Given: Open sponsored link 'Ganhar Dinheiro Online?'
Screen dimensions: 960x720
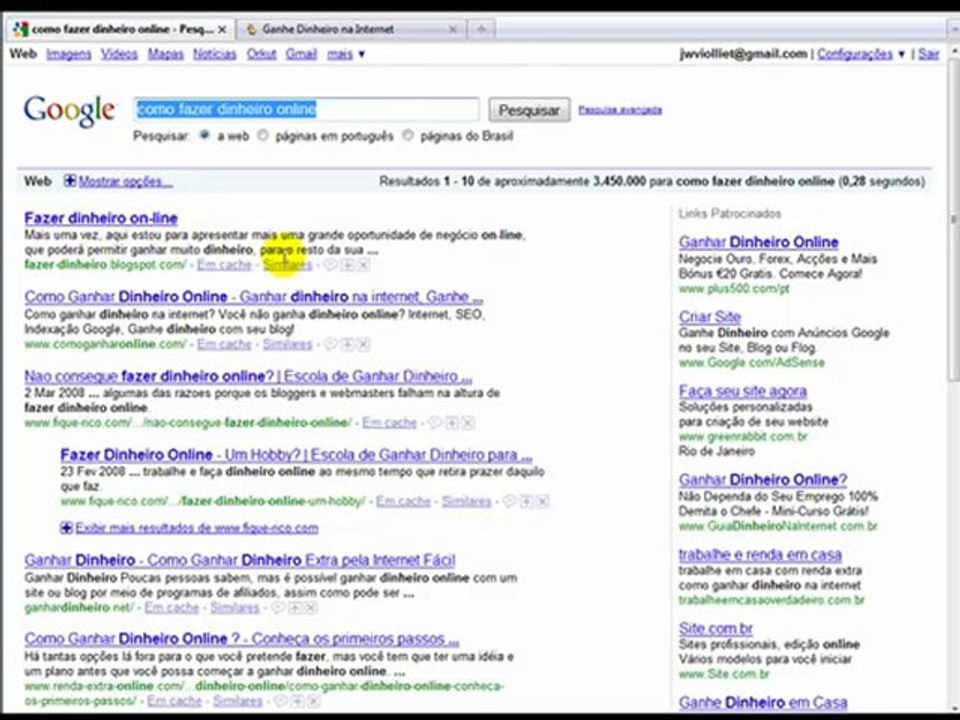Looking at the screenshot, I should pyautogui.click(x=763, y=479).
